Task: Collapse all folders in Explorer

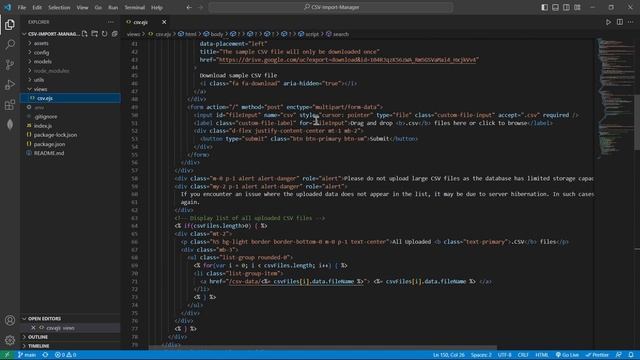Action: coord(115,34)
